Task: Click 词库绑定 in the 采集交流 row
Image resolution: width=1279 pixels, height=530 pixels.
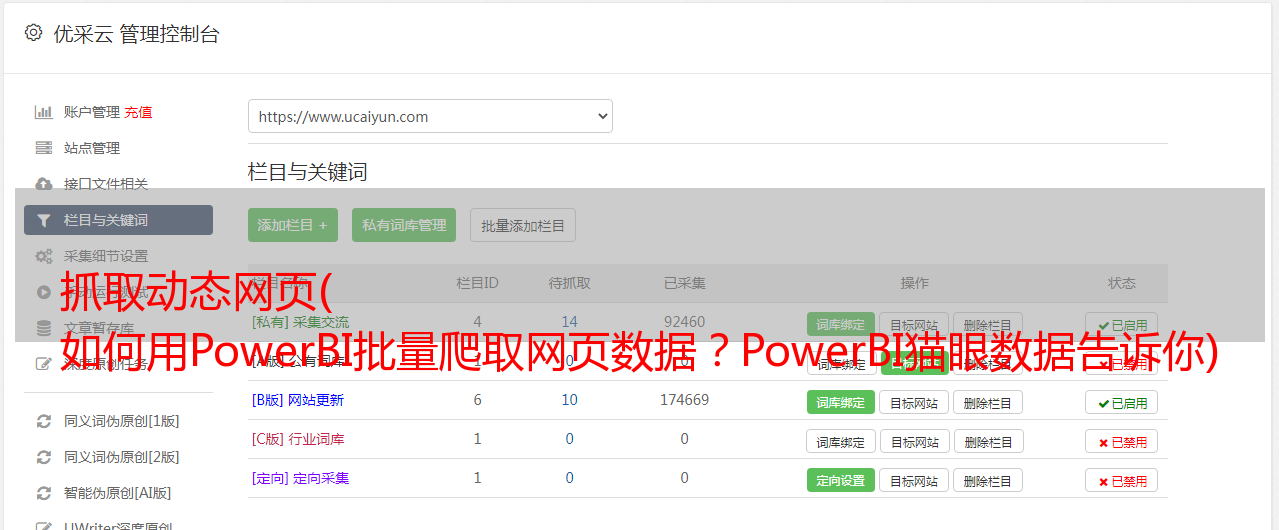Action: click(x=841, y=324)
